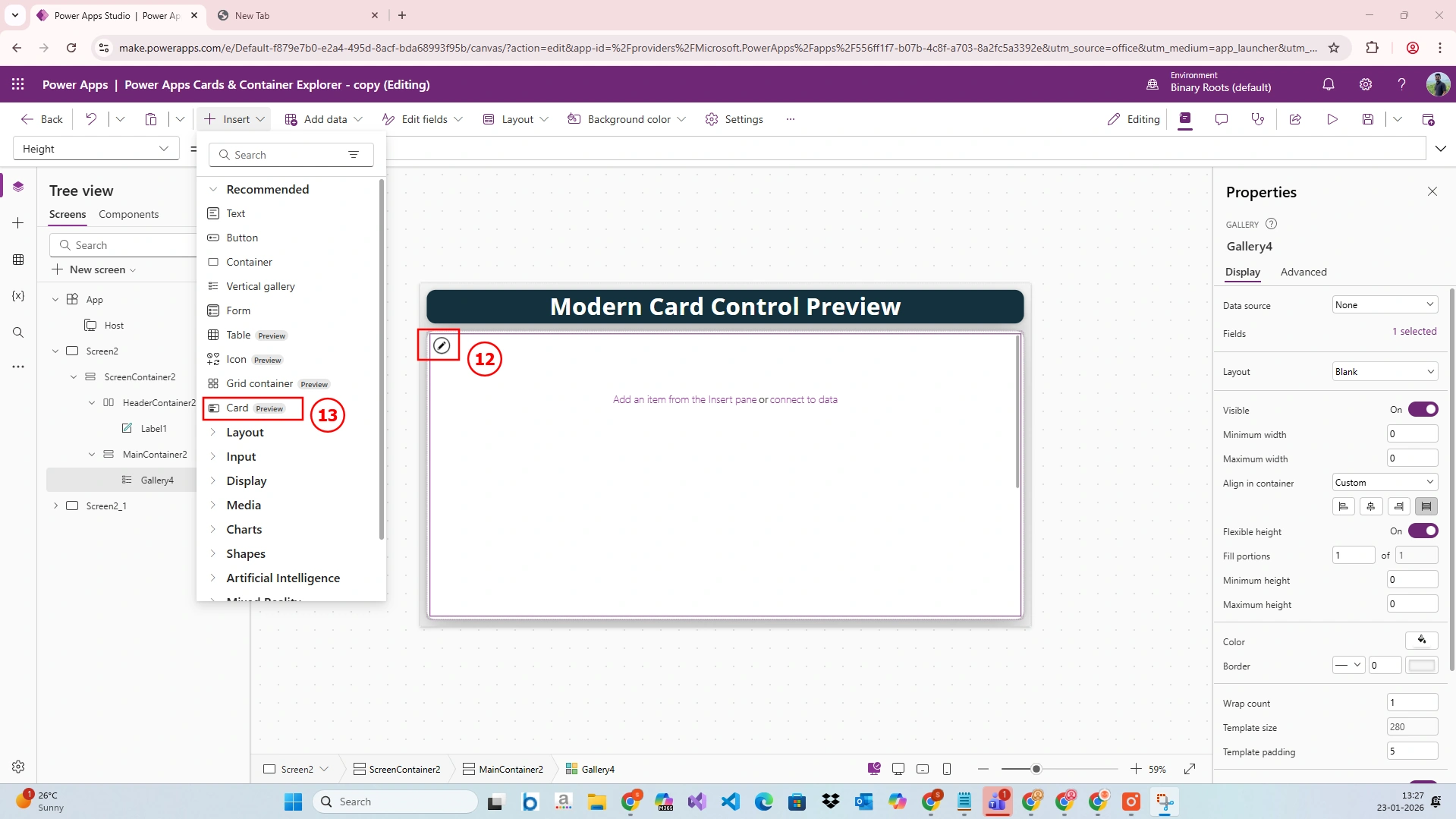Click the Publish icon in toolbar

(x=1428, y=119)
